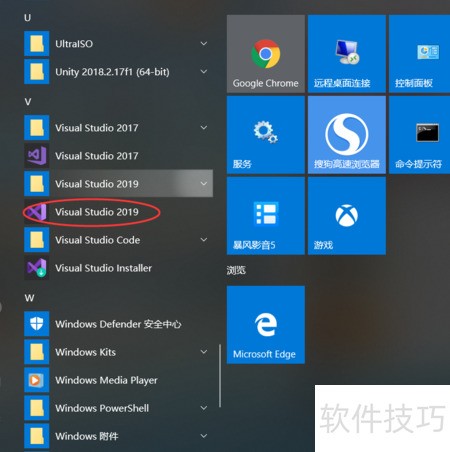Open the Microsoft Edge tile
This screenshot has height=452, width=450.
[x=266, y=325]
